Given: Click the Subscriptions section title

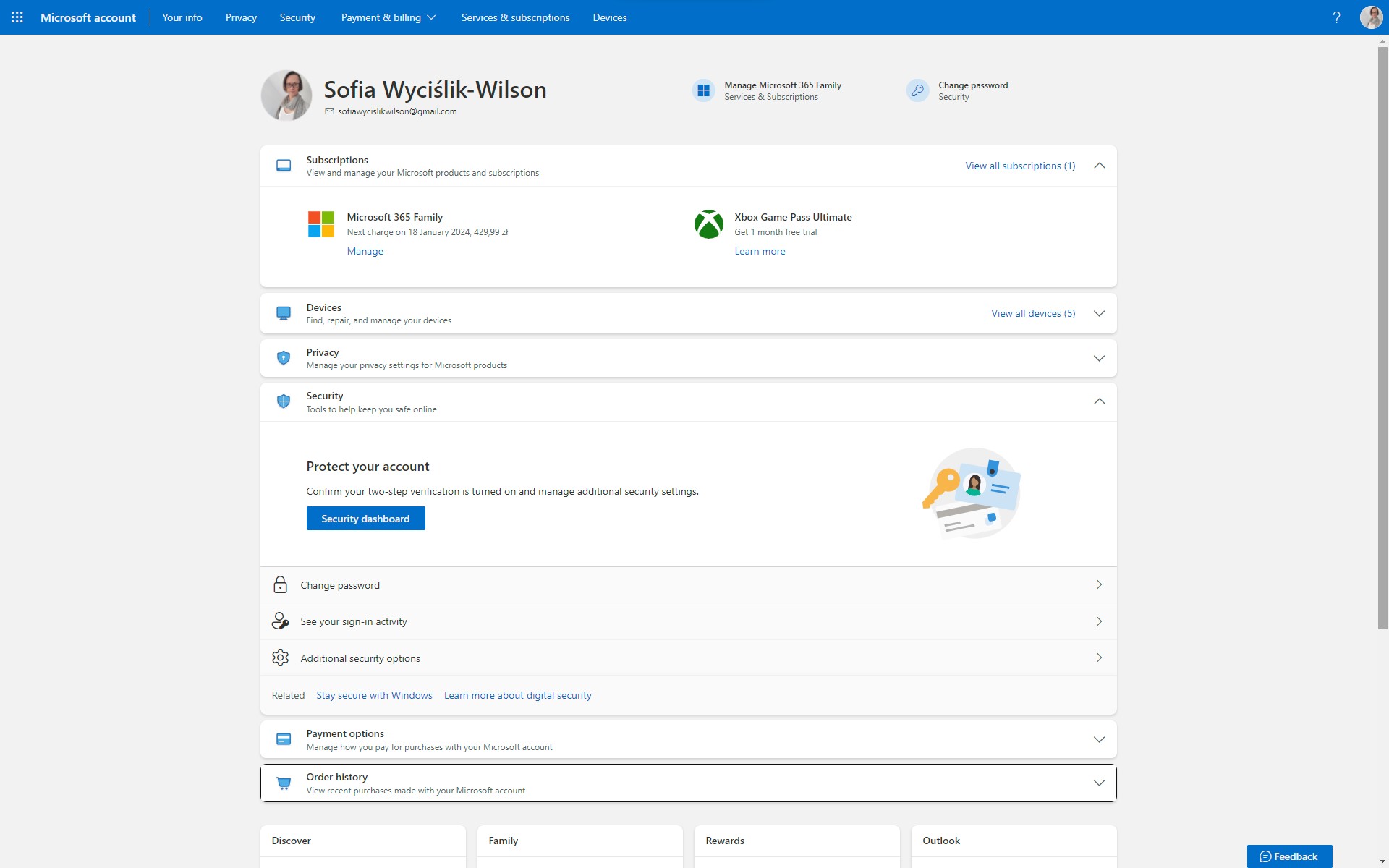Looking at the screenshot, I should (337, 160).
